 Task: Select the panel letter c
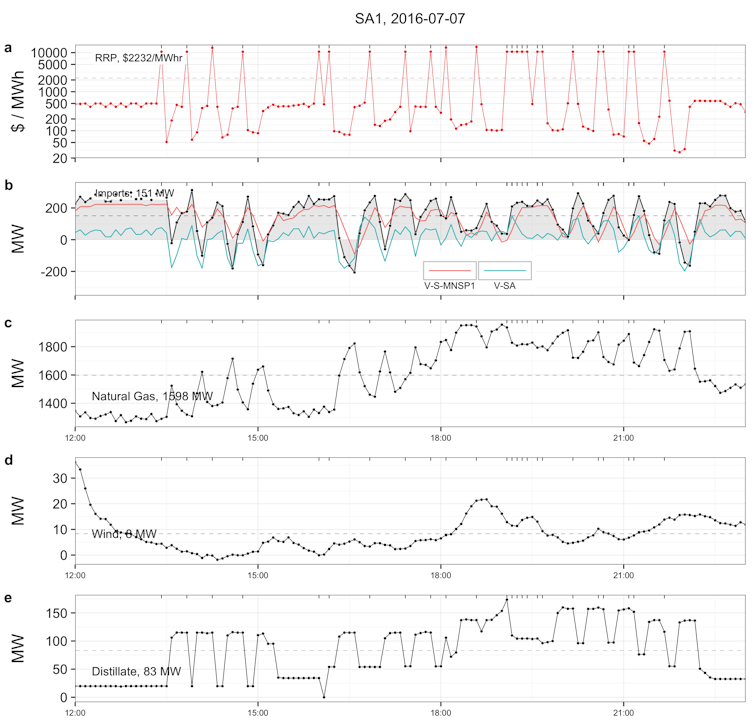9,323
